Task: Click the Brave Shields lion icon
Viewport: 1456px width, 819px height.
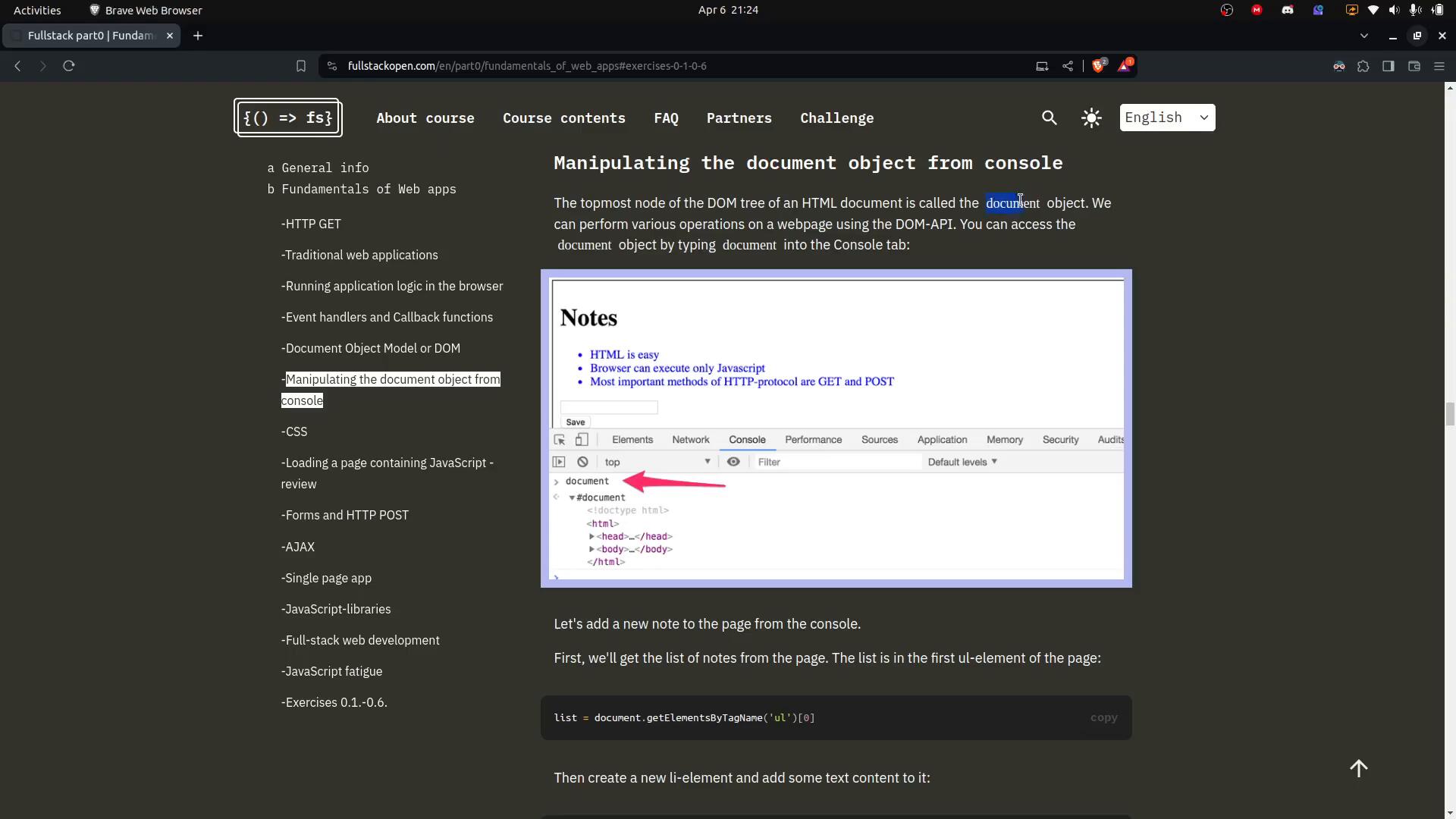Action: 1098,66
